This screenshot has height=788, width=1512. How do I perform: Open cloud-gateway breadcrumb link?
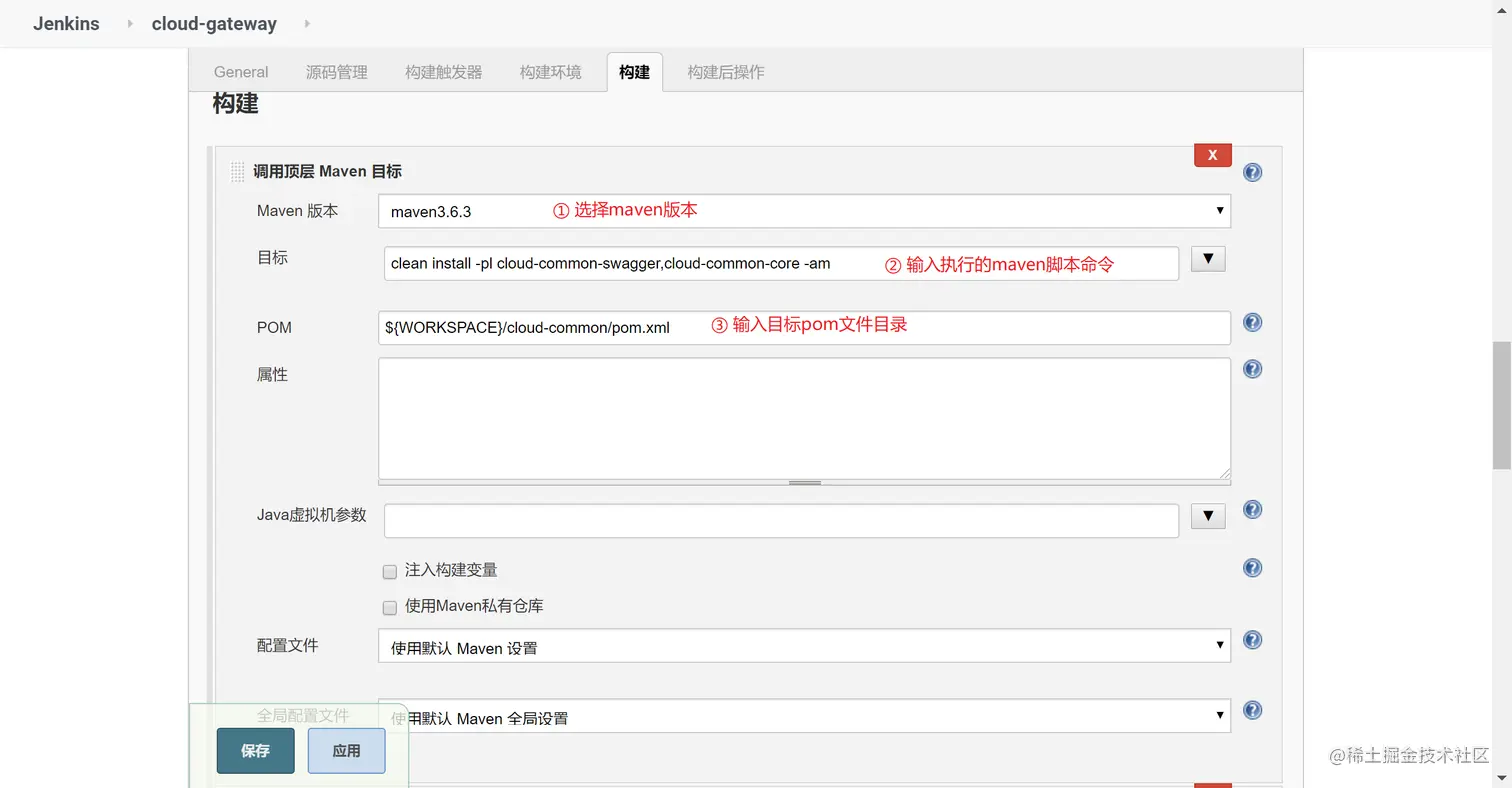click(x=214, y=24)
